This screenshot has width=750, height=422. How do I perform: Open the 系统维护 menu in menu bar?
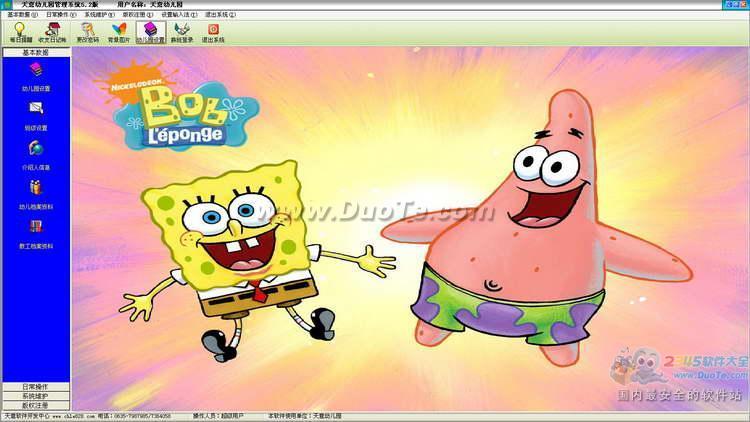(99, 15)
